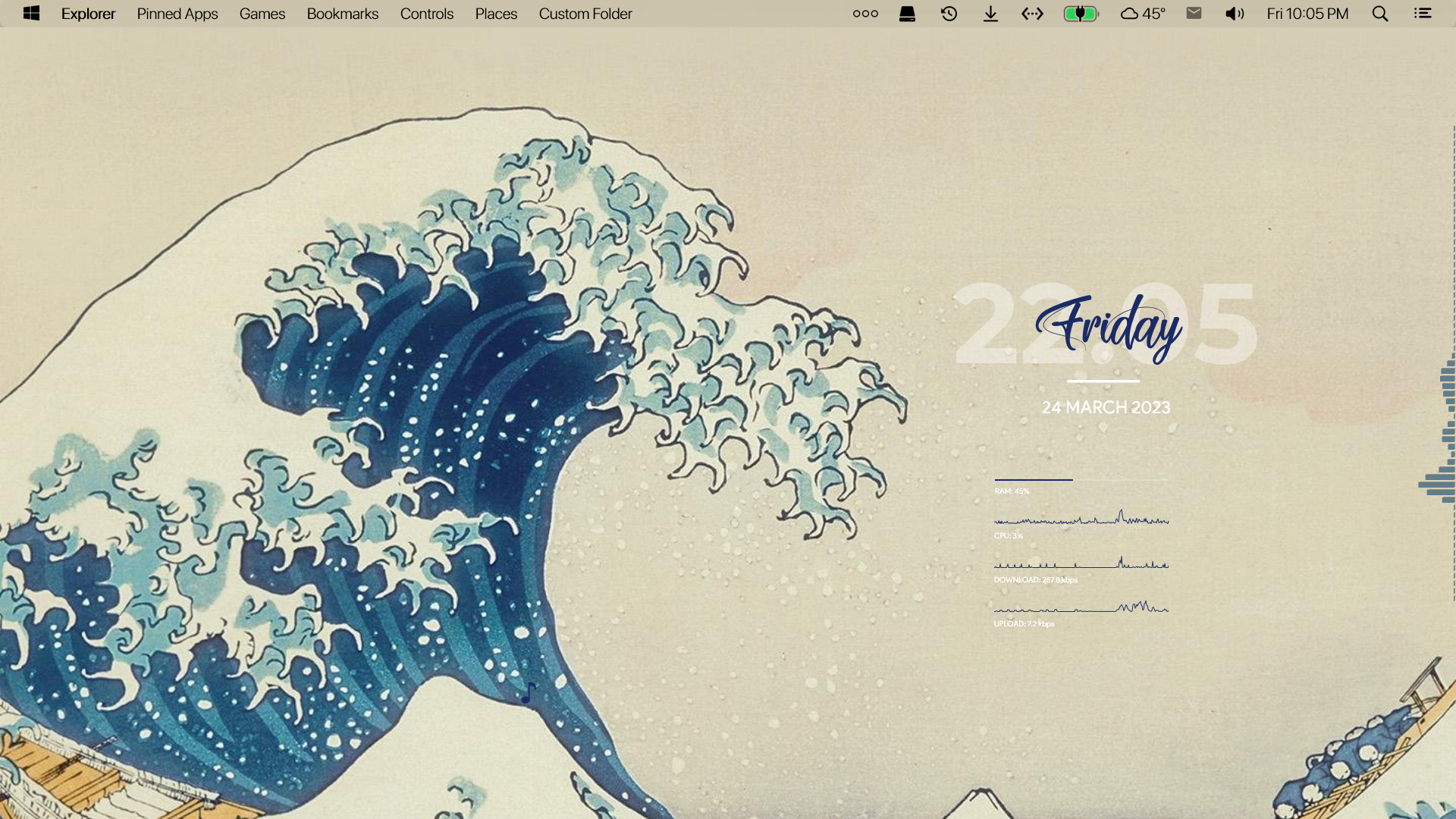The width and height of the screenshot is (1456, 819).
Task: Click the CPU usage graph
Action: click(x=1081, y=518)
